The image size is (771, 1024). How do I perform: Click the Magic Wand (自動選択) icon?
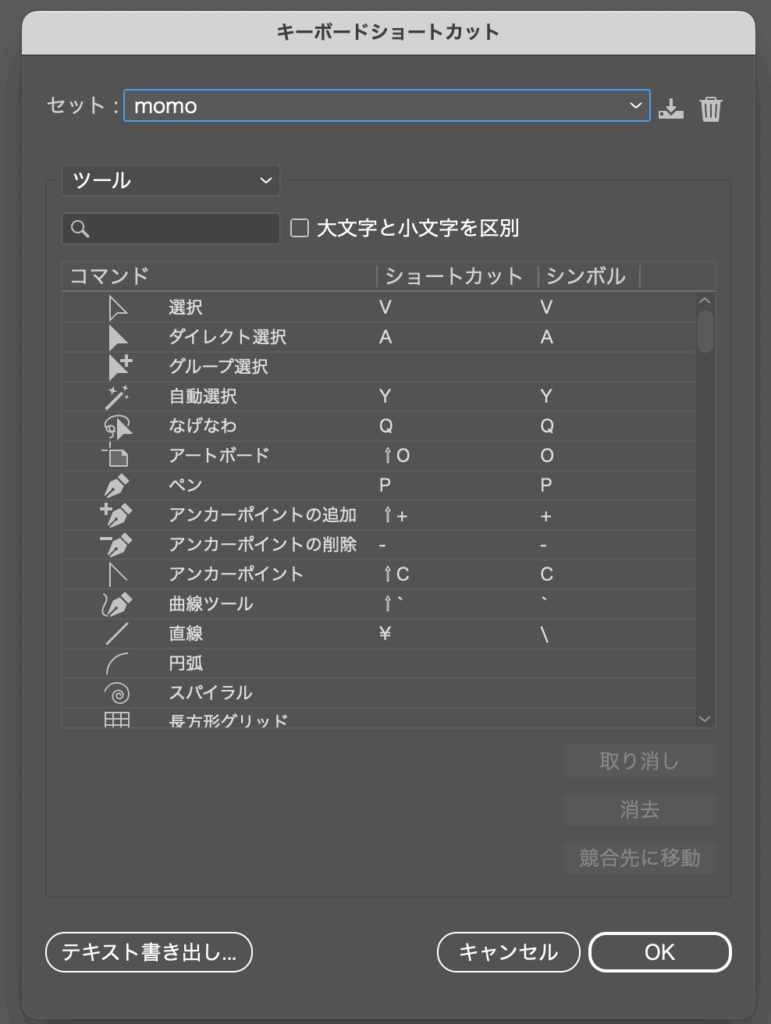pos(118,396)
